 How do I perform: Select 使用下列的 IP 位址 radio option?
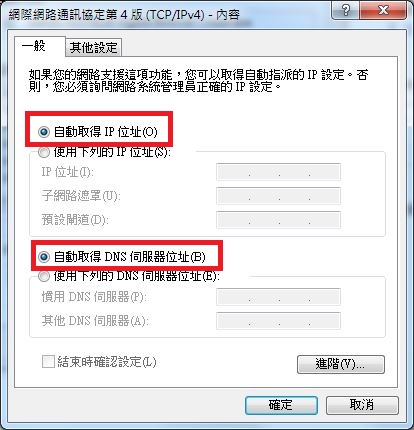(x=44, y=153)
